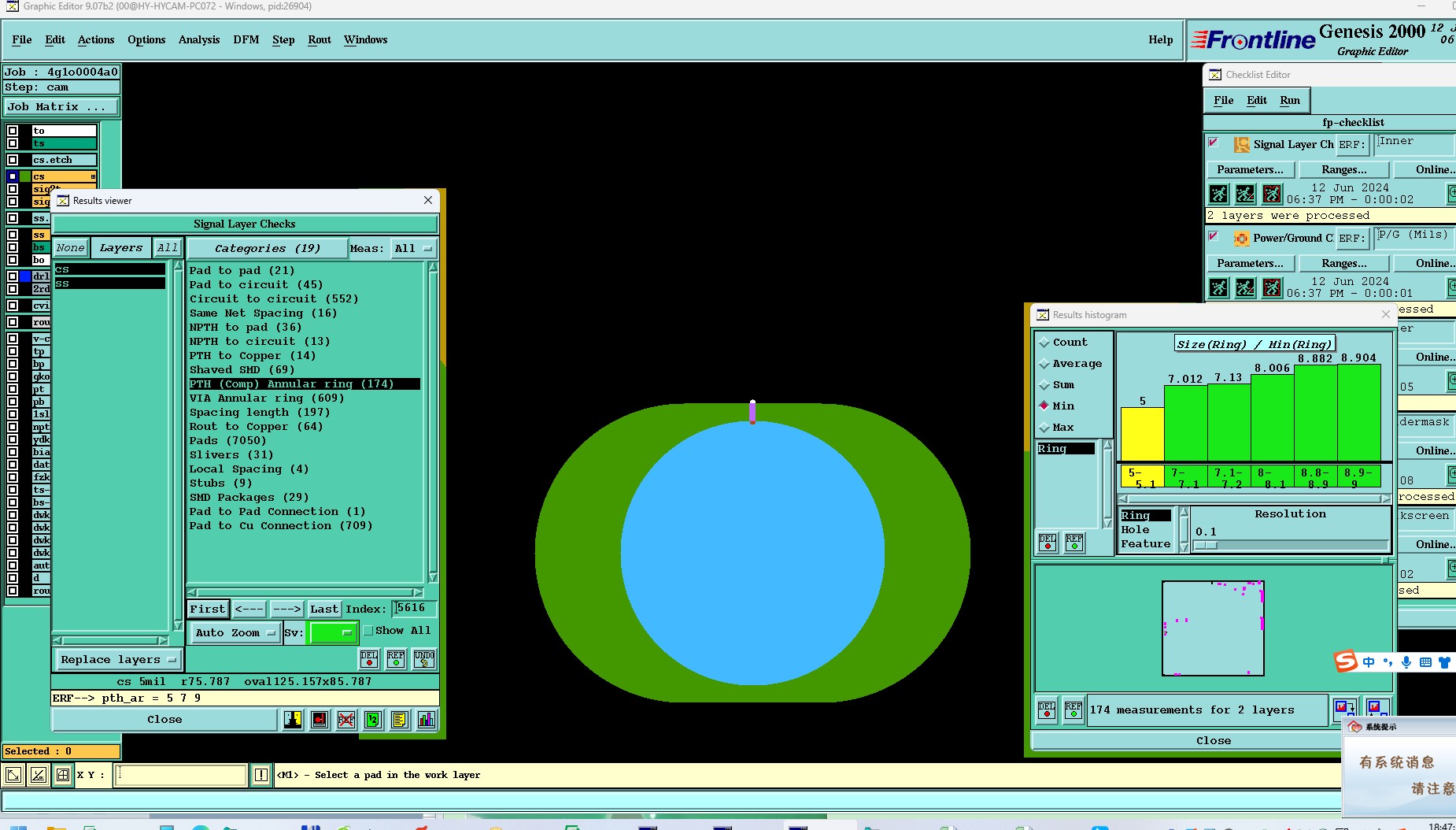Open the Auto Zoom dropdown
The image size is (1456, 830).
pyautogui.click(x=235, y=633)
